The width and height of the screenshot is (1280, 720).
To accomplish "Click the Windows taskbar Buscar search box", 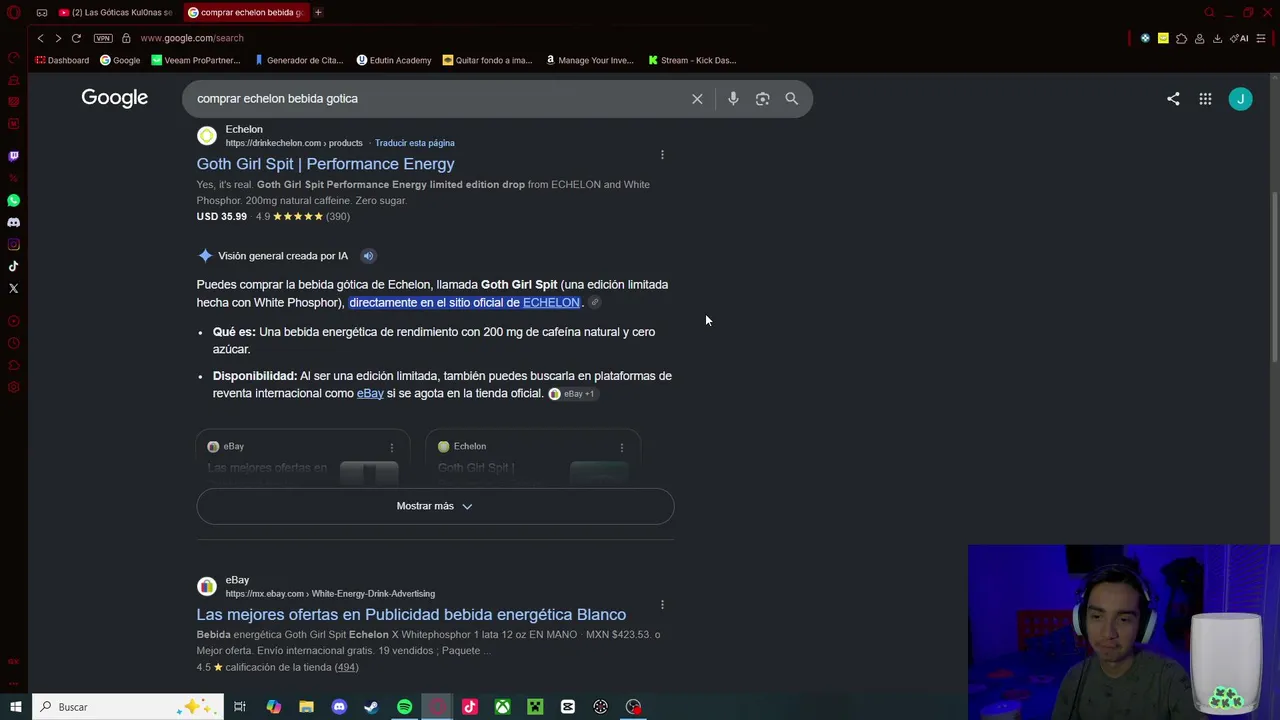I will pyautogui.click(x=127, y=707).
